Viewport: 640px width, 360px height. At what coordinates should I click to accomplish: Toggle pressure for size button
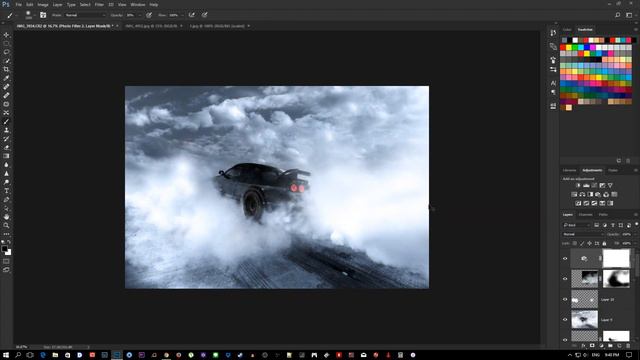[204, 15]
